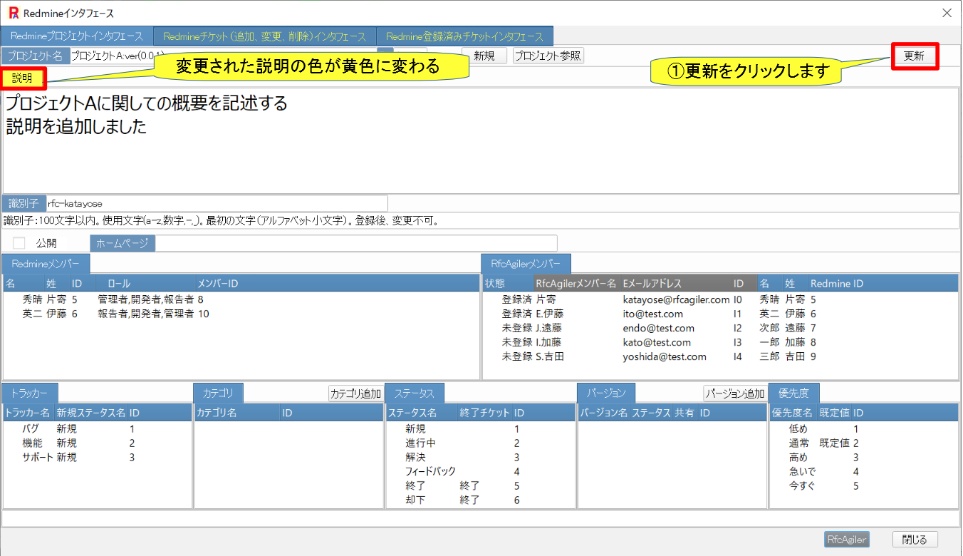This screenshot has width=963, height=556.
Task: Select the 高め priority row
Action: pos(864,457)
